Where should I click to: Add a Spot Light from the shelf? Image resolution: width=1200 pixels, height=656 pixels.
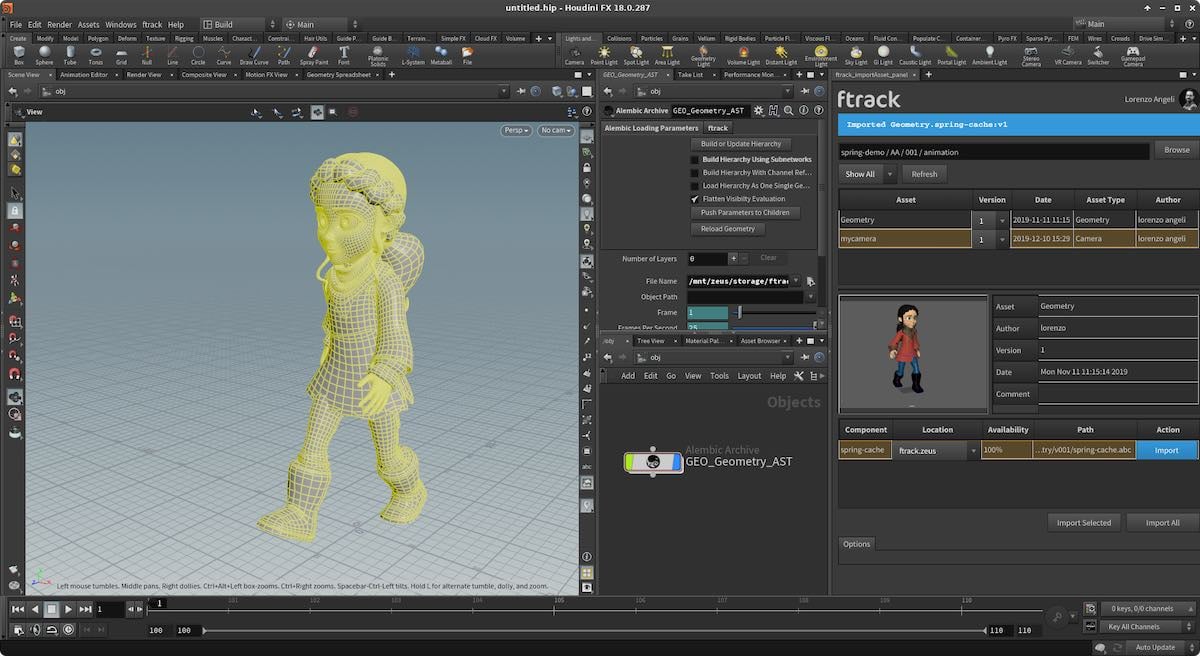[x=636, y=55]
